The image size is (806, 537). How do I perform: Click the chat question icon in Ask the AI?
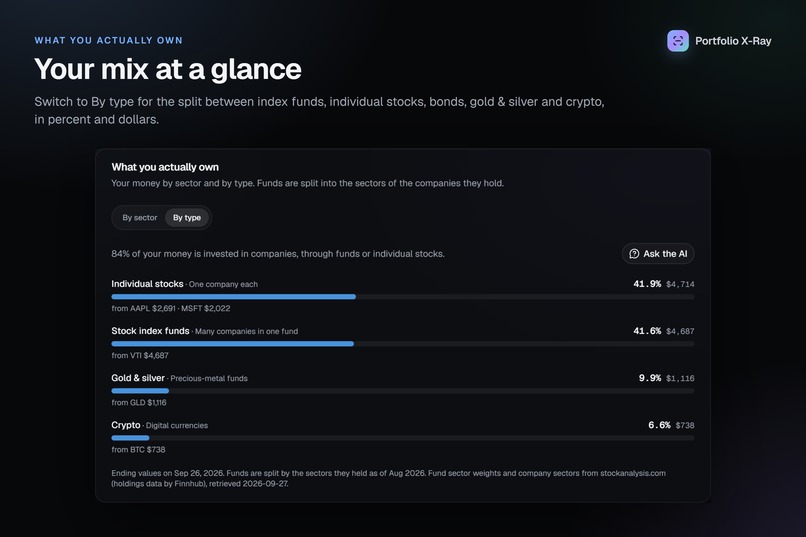click(x=634, y=254)
